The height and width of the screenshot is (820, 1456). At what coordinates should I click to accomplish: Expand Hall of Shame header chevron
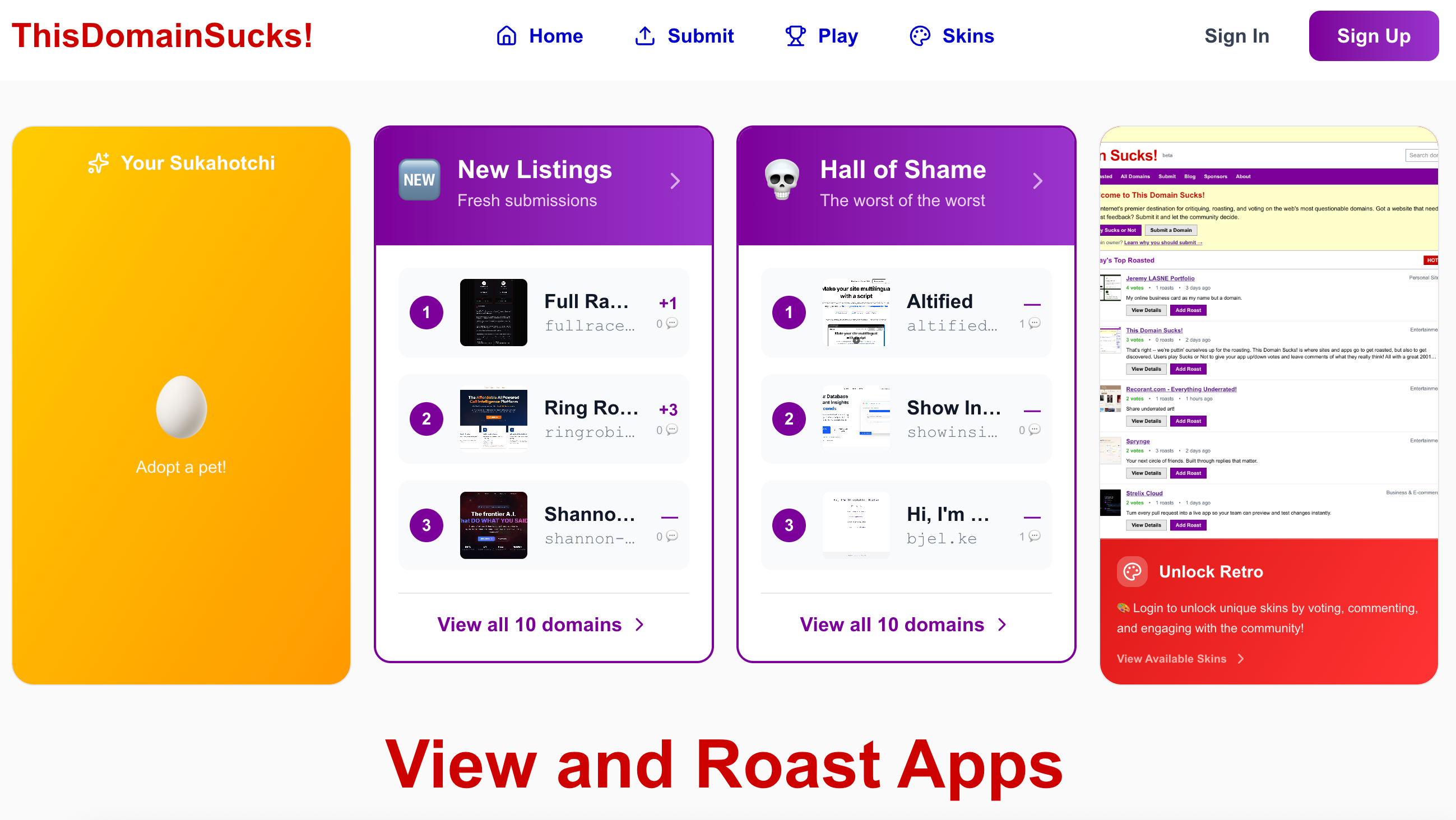[x=1038, y=181]
